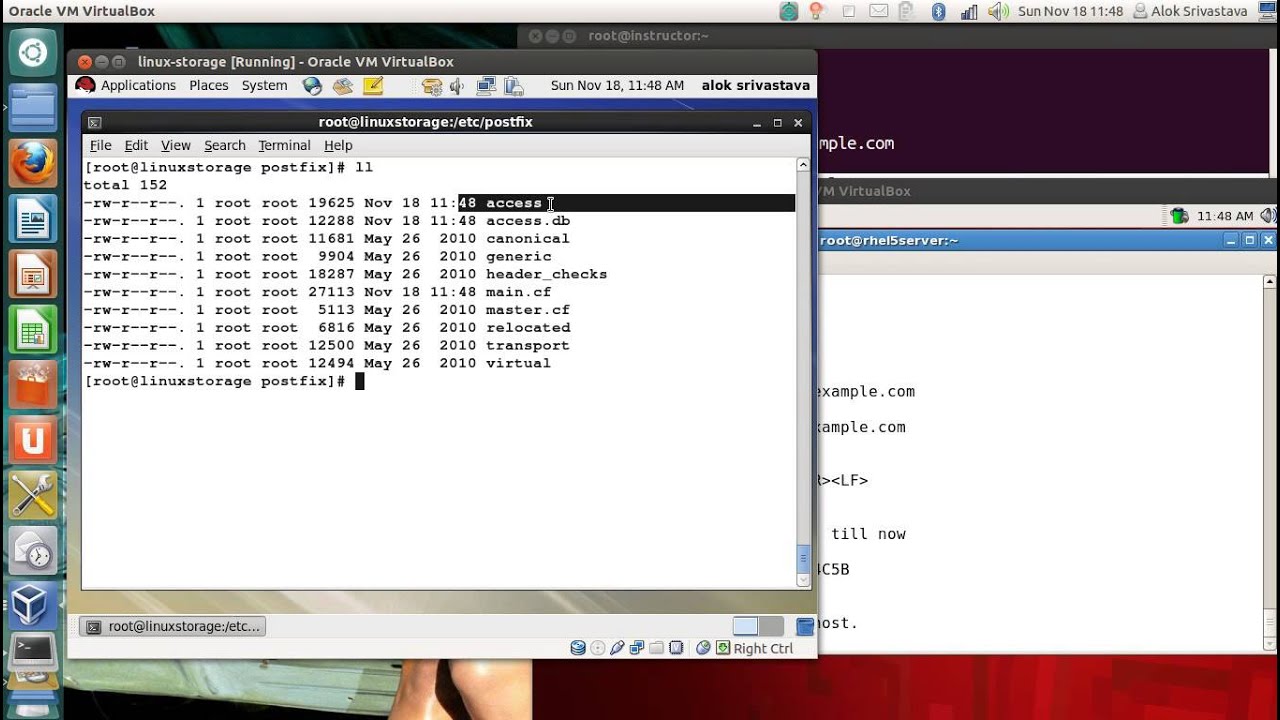Open terminal window menu icon
The height and width of the screenshot is (720, 1280).
coord(94,123)
